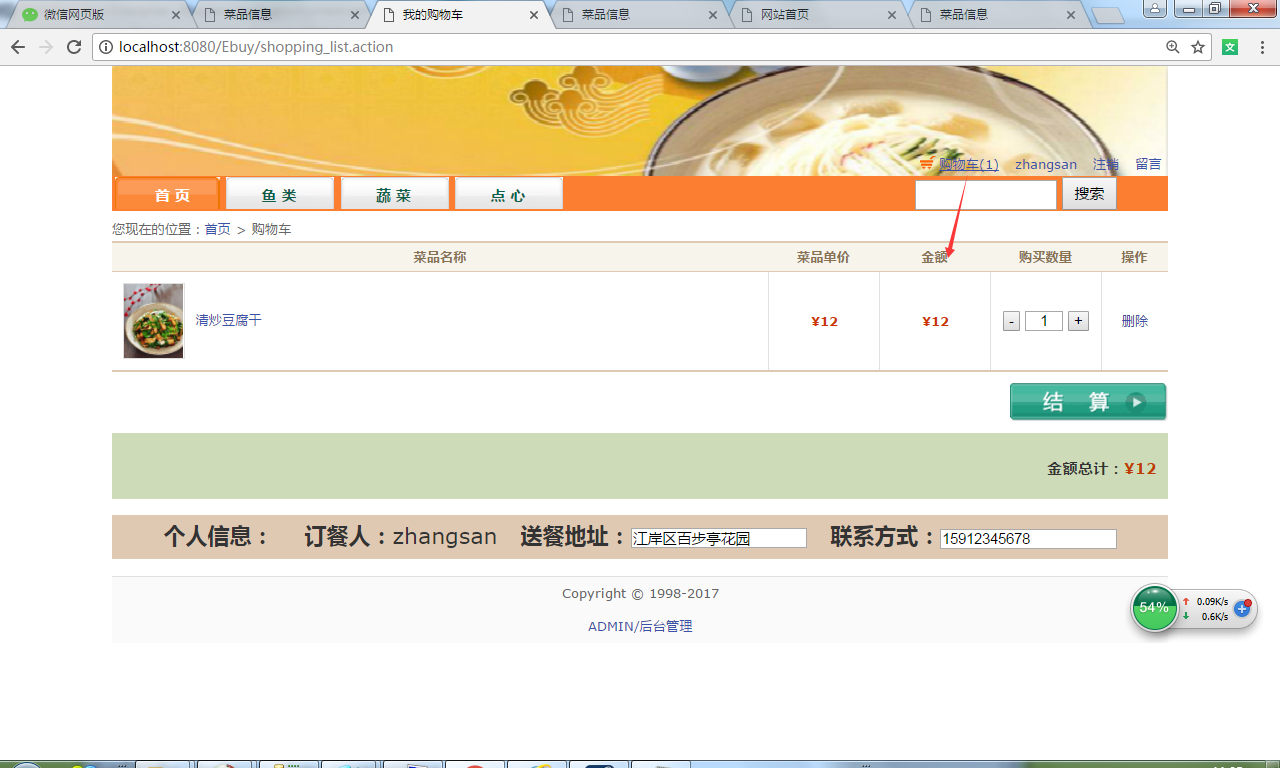Click the green 结算 checkout button
The width and height of the screenshot is (1280, 768).
click(x=1088, y=401)
